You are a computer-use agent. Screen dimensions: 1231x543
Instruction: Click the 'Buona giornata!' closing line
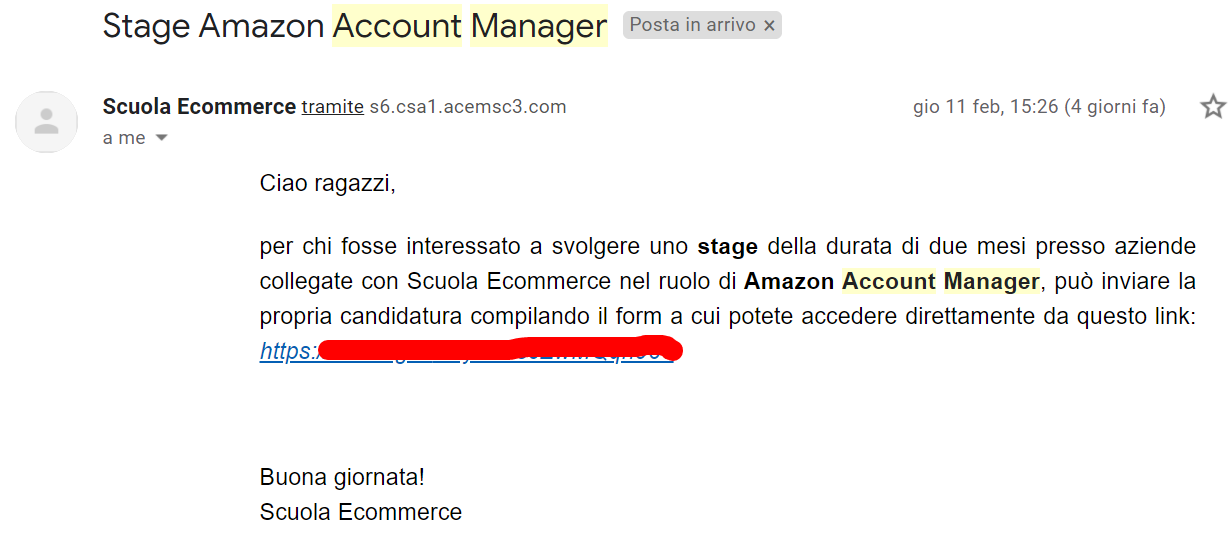coord(342,477)
